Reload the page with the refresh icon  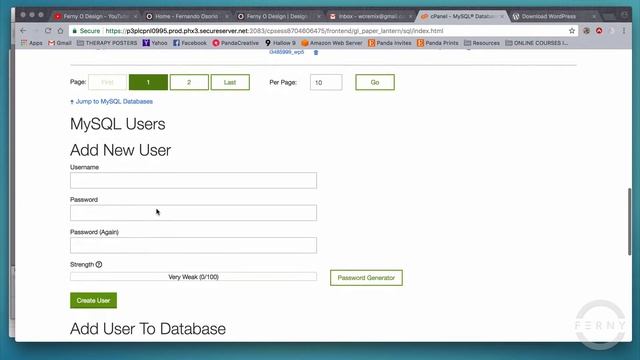(x=48, y=31)
